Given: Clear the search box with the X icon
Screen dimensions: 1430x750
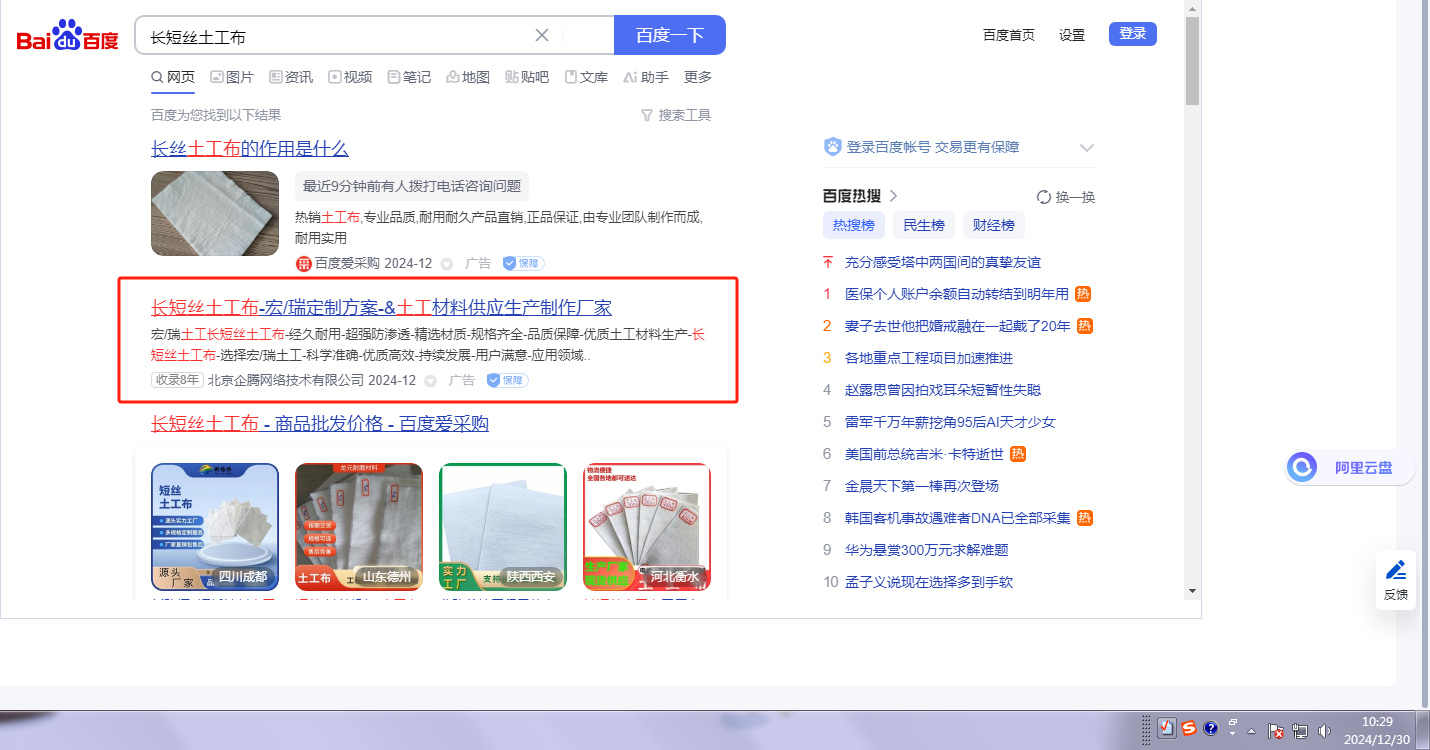Looking at the screenshot, I should coord(542,35).
